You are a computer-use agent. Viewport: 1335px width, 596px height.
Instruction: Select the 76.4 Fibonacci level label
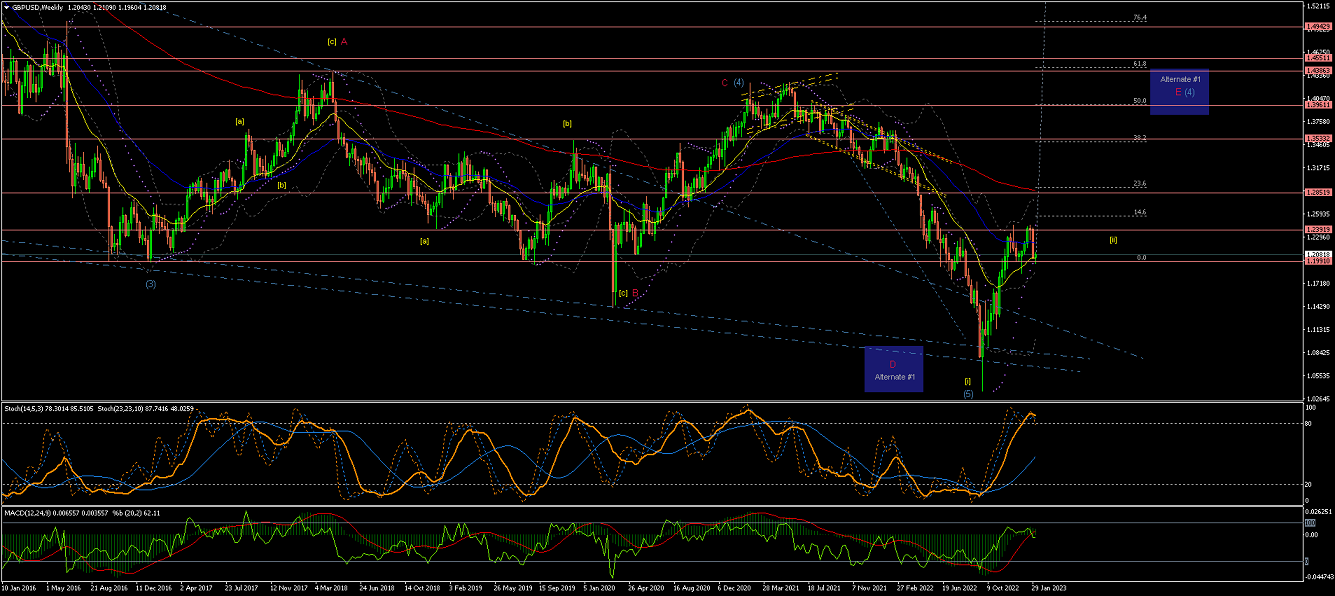pyautogui.click(x=1139, y=18)
